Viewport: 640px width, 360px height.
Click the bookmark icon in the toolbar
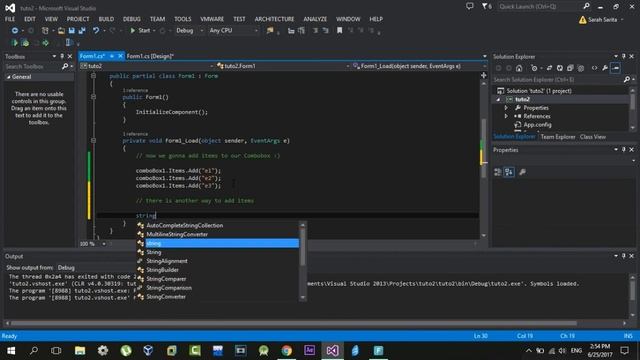click(x=339, y=31)
